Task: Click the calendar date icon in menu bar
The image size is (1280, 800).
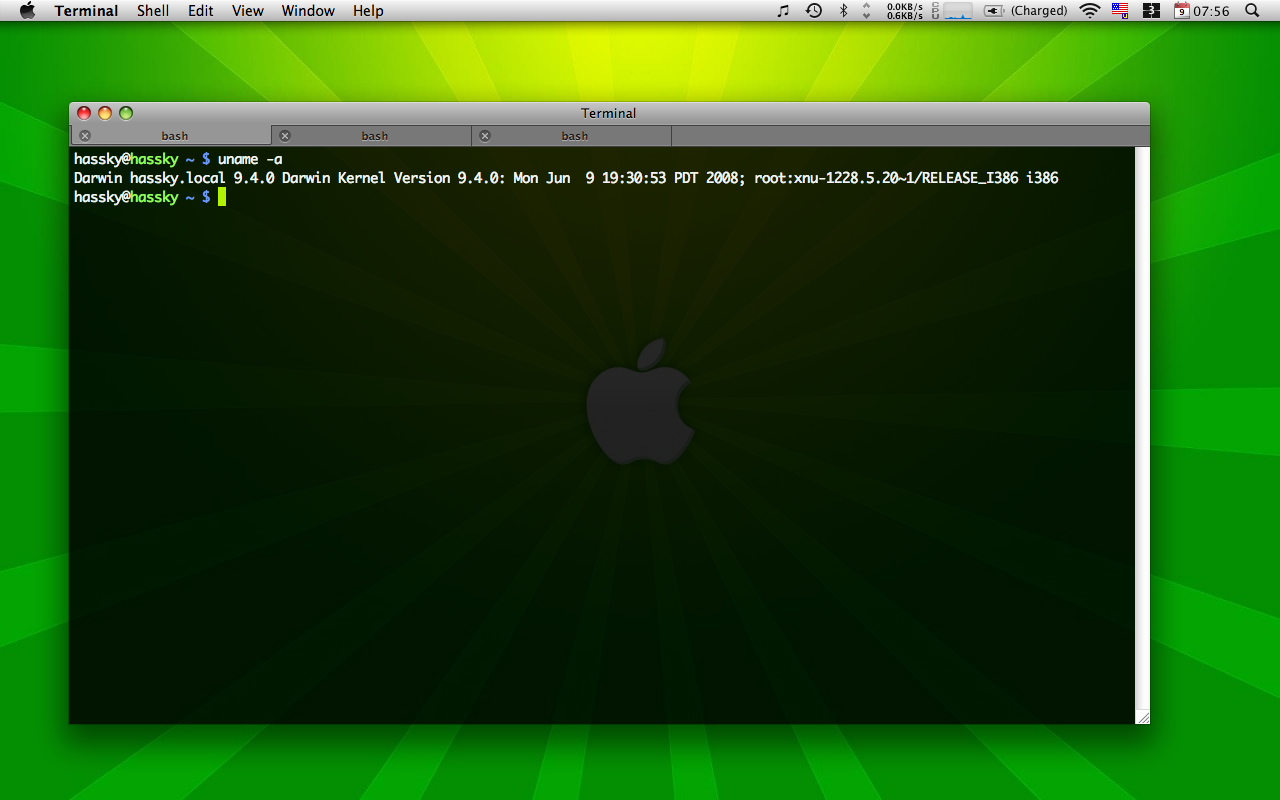Action: (1181, 11)
